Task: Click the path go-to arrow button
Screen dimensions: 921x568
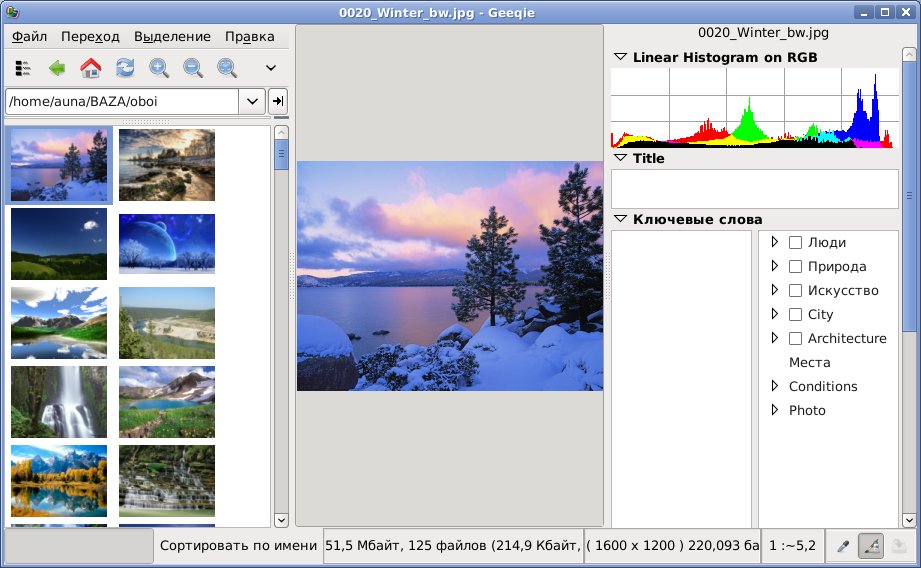Action: coord(278,101)
